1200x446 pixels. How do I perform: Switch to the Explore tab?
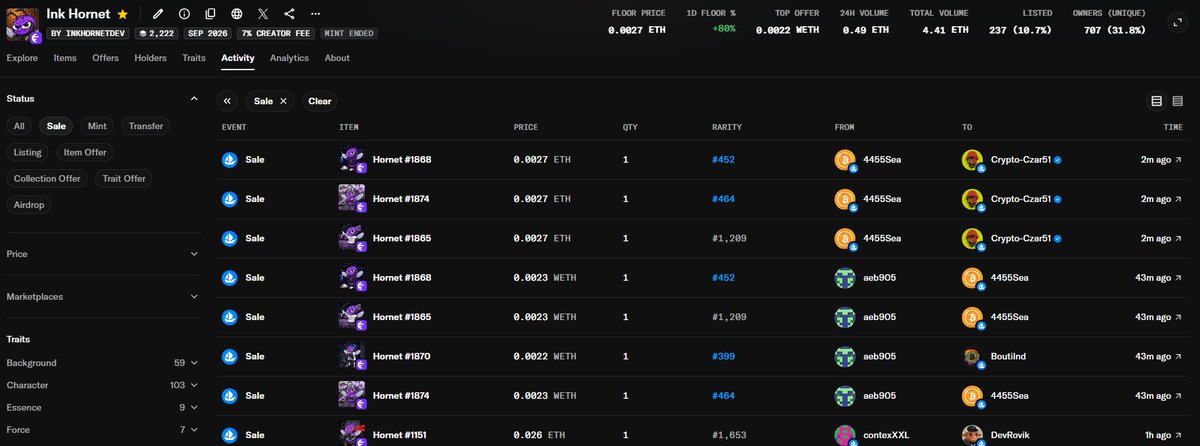tap(23, 58)
